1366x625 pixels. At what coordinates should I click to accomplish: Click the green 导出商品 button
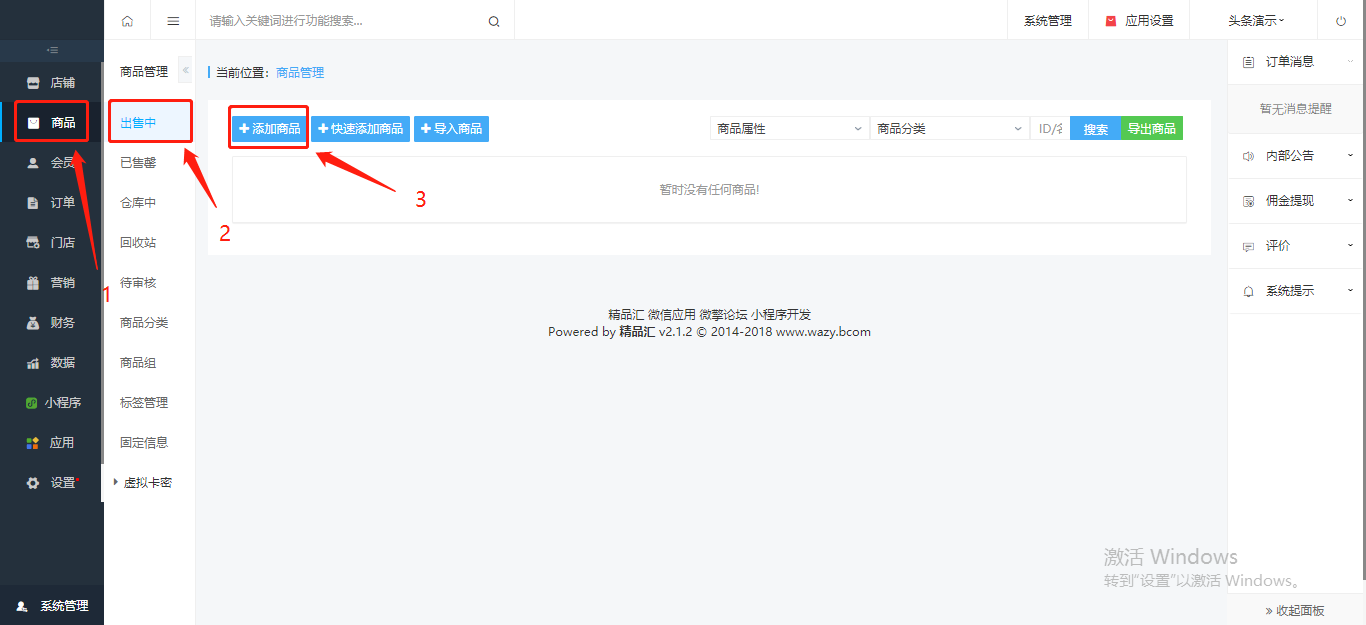[x=1152, y=129]
